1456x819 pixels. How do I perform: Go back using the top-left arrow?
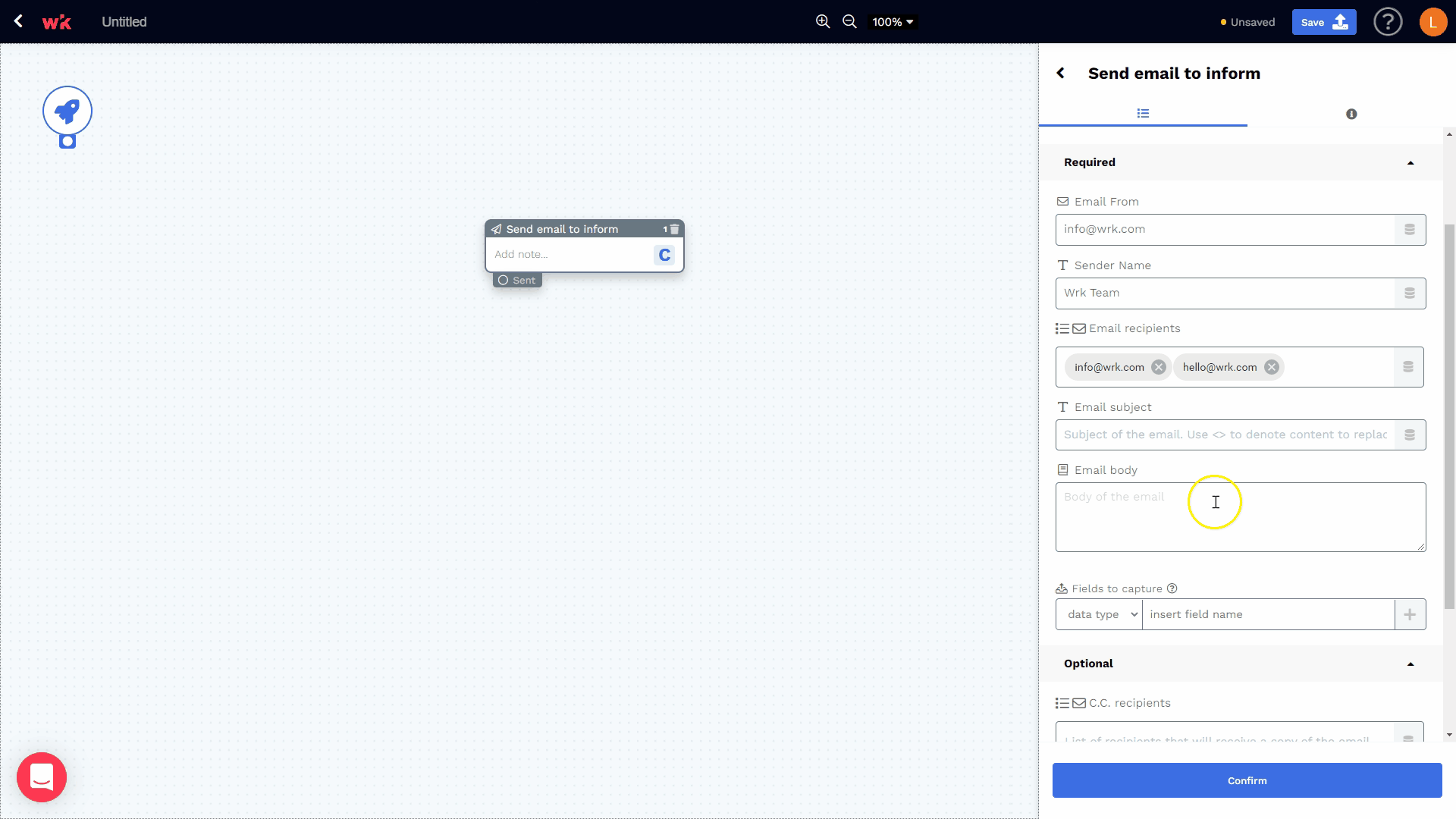pos(18,21)
